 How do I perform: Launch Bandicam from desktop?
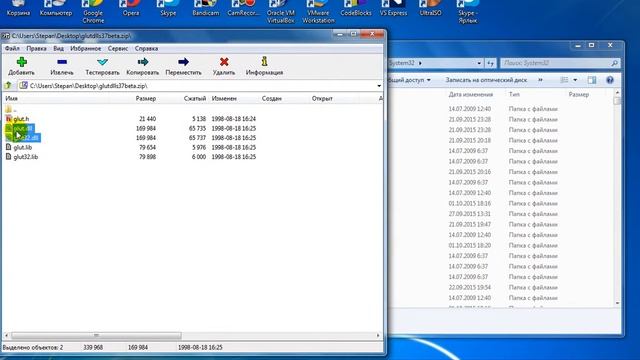[x=206, y=8]
